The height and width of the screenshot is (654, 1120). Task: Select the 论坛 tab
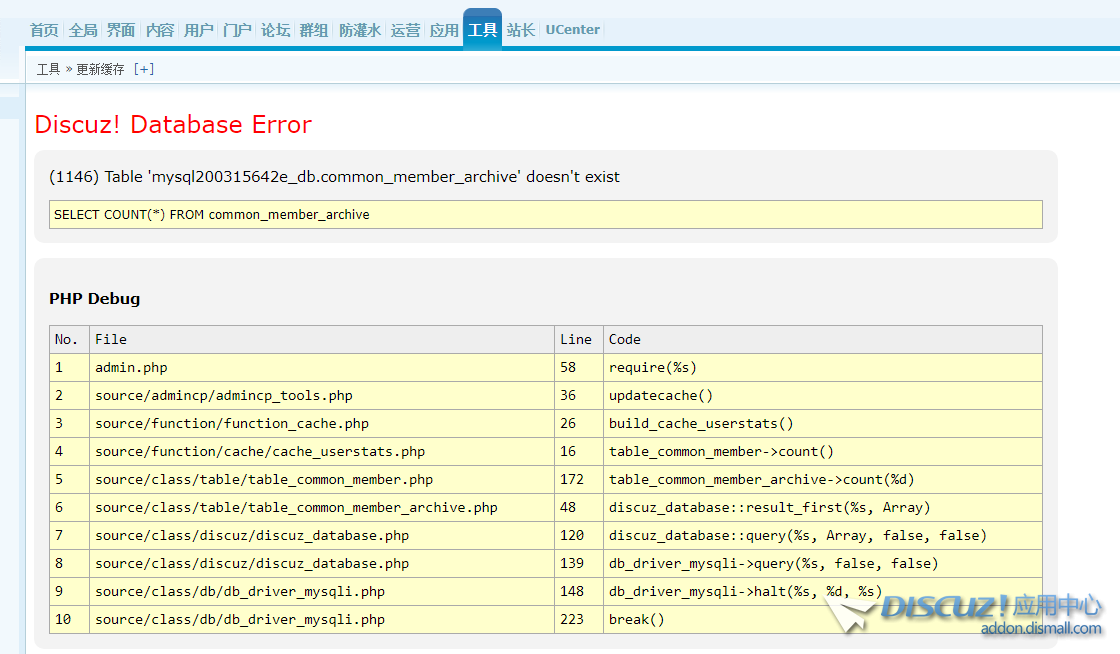click(276, 30)
